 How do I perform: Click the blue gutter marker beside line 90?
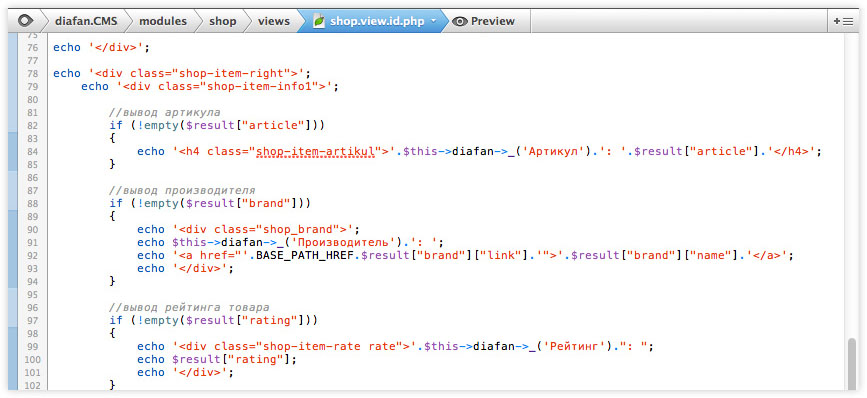[13, 229]
